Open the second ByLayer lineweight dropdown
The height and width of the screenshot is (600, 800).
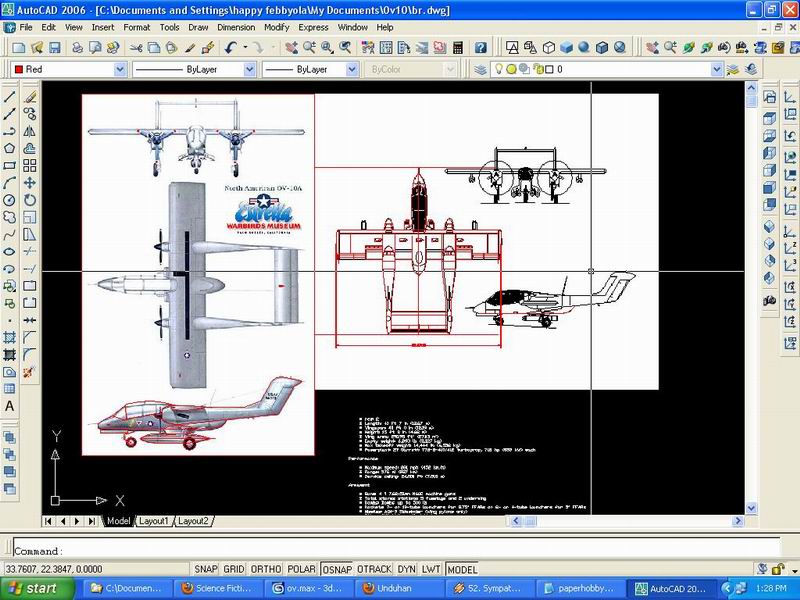click(x=352, y=69)
